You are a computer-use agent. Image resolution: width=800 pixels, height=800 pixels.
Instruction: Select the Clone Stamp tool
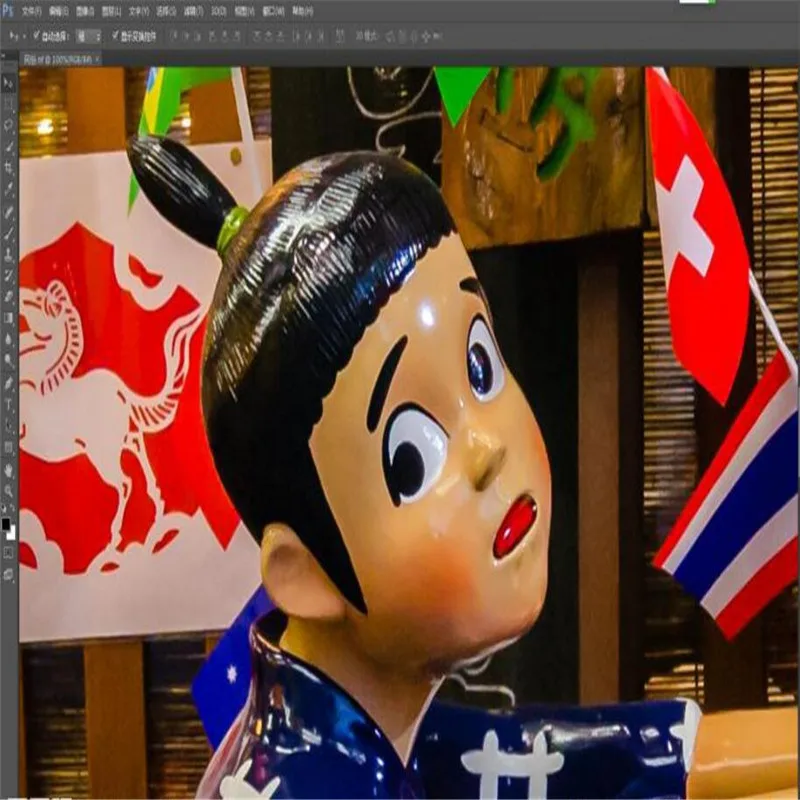coord(9,255)
